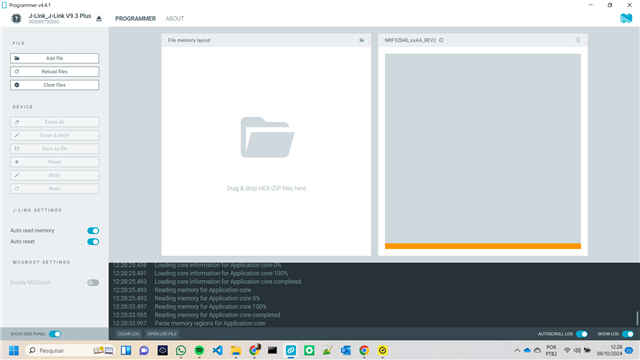Click the volume speaker tray icon

point(577,350)
